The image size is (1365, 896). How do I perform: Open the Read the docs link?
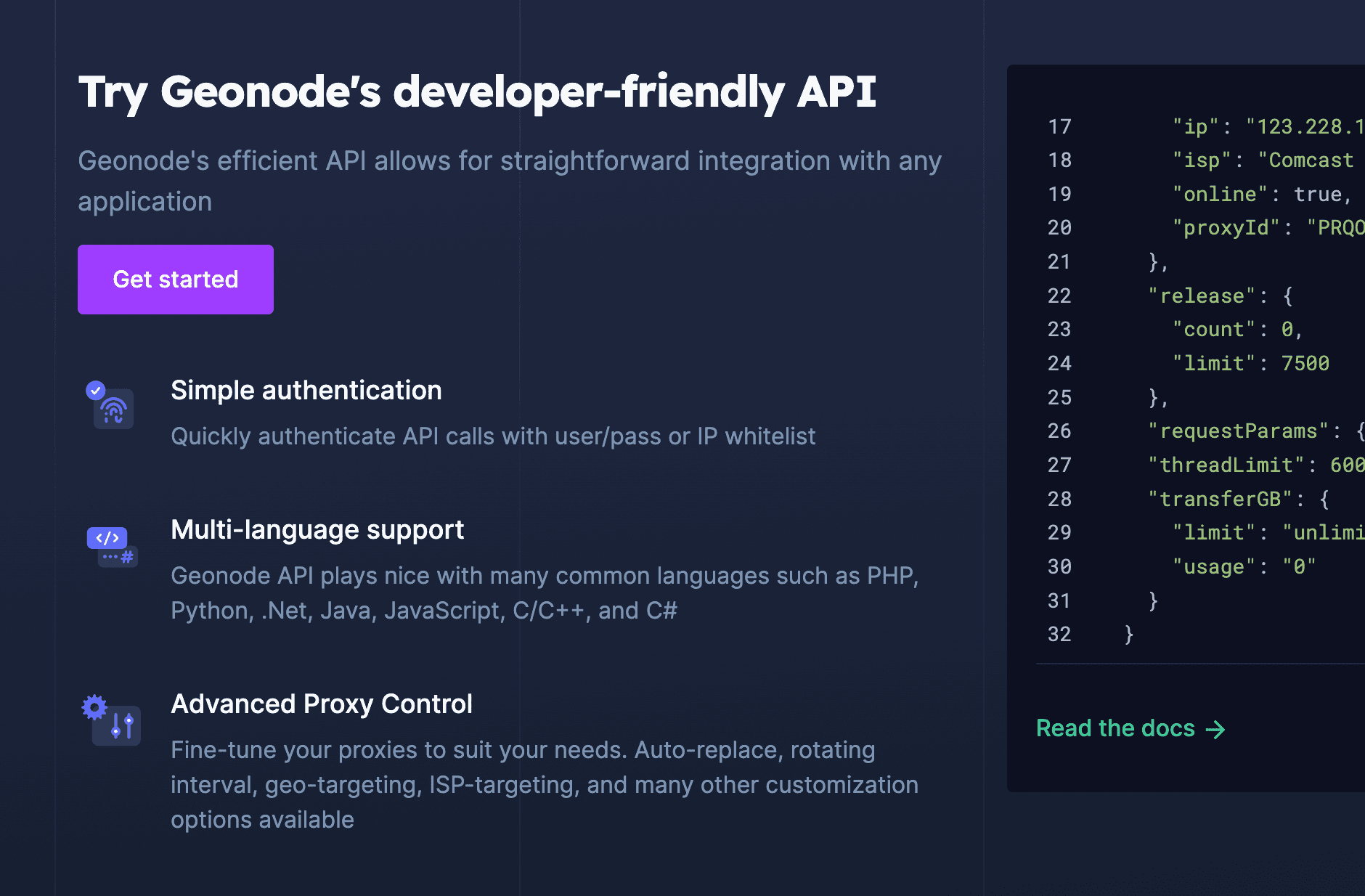coord(1115,728)
